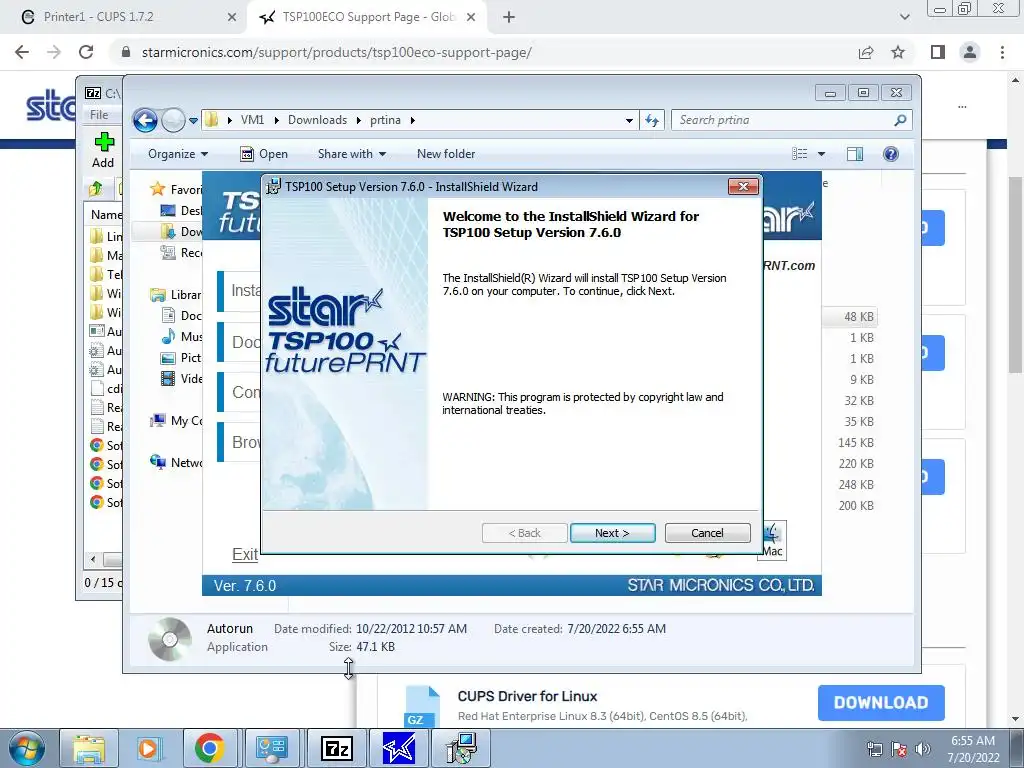Image resolution: width=1024 pixels, height=768 pixels.
Task: Close the InstallShield Wizard dialog
Action: [743, 187]
